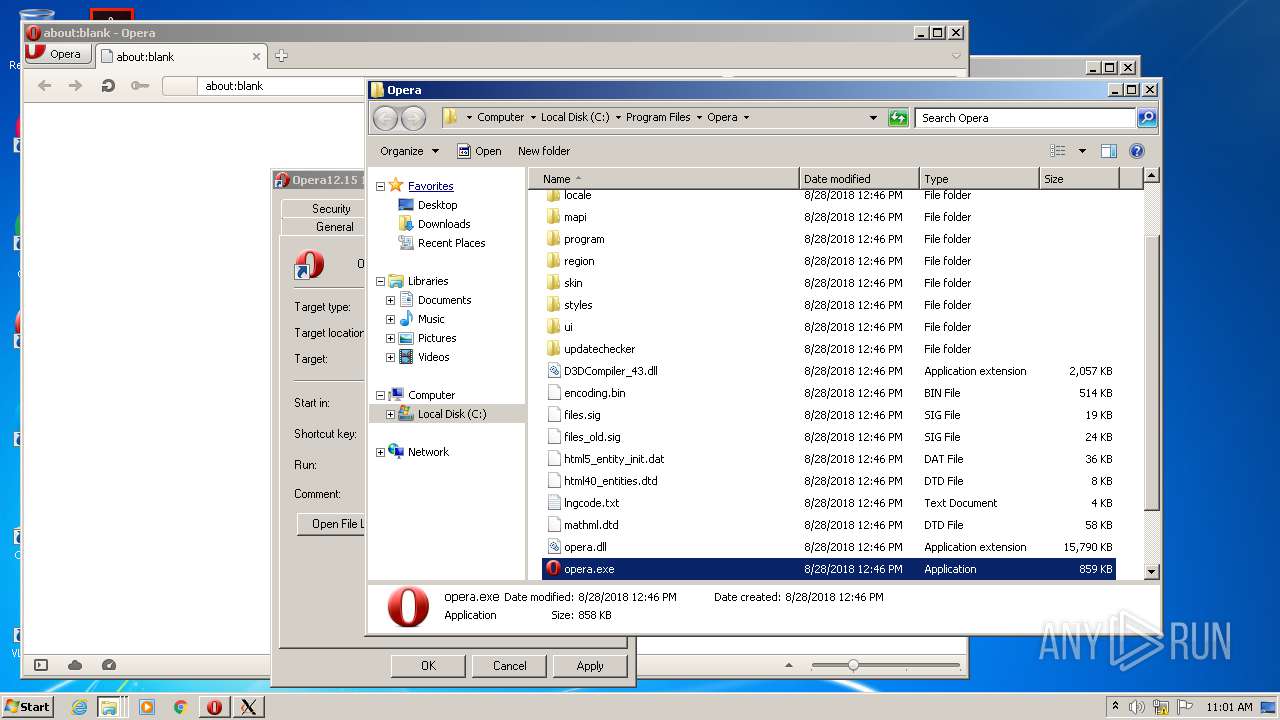
Task: Go forward in Explorer folder history
Action: click(x=413, y=118)
